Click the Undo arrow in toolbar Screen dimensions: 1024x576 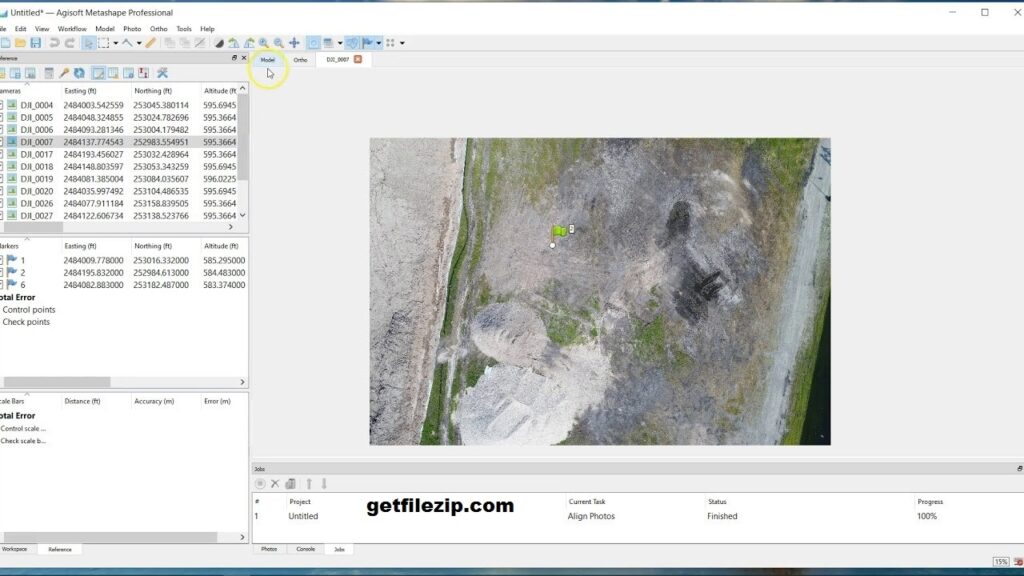(54, 43)
